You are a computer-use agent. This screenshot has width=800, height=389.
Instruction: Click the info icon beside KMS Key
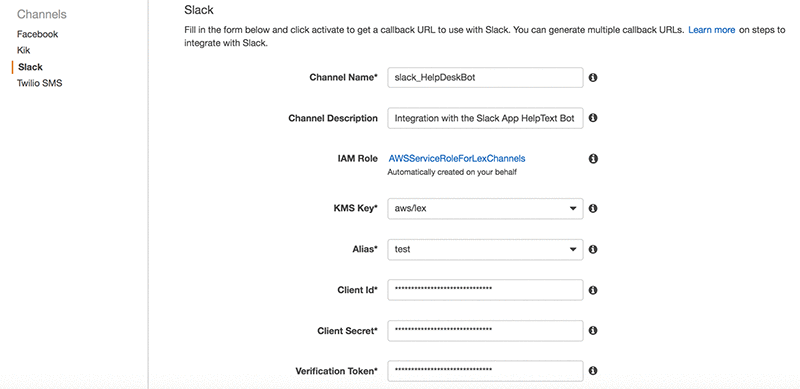click(593, 209)
